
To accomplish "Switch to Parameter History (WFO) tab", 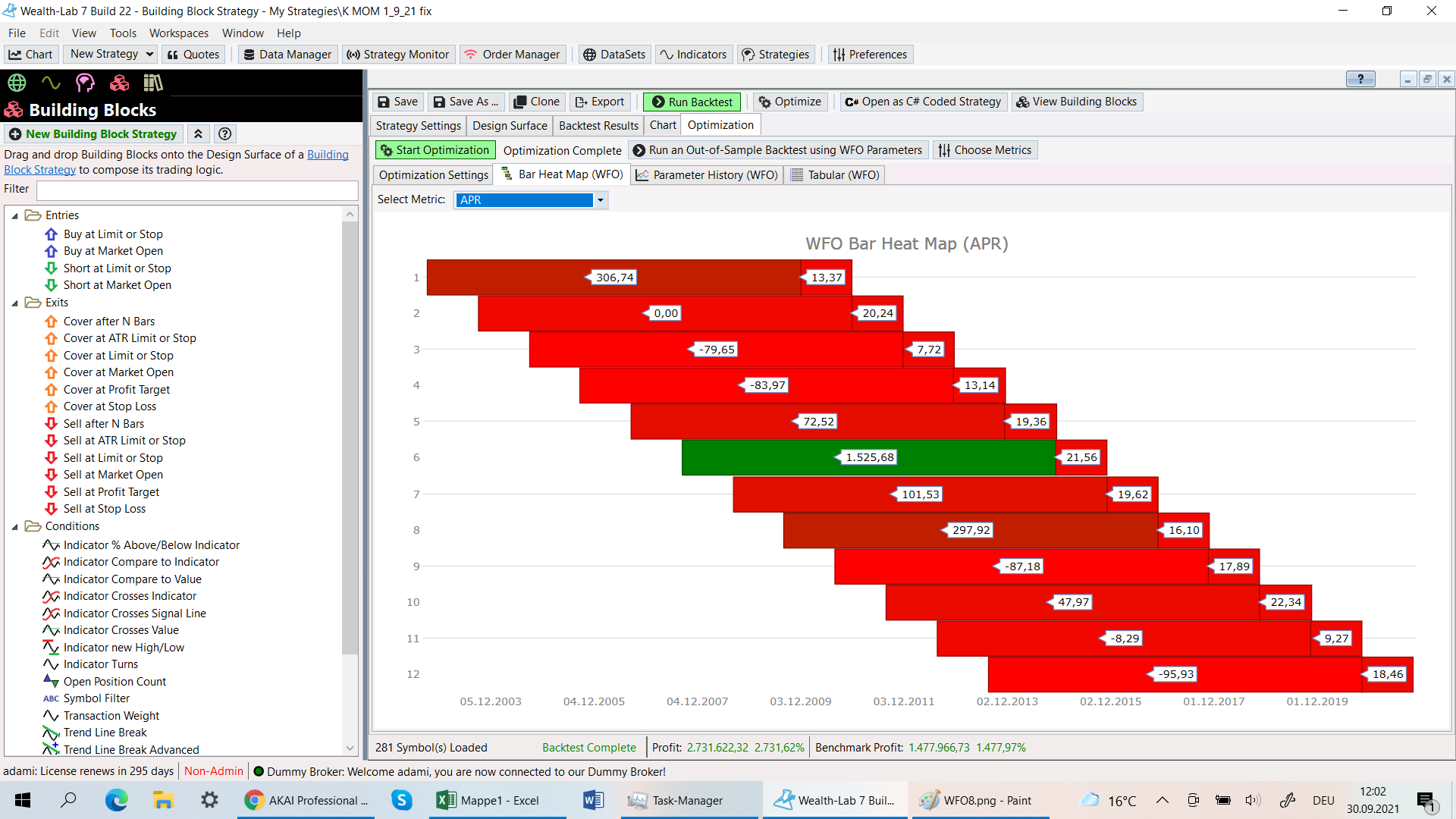I will click(708, 175).
